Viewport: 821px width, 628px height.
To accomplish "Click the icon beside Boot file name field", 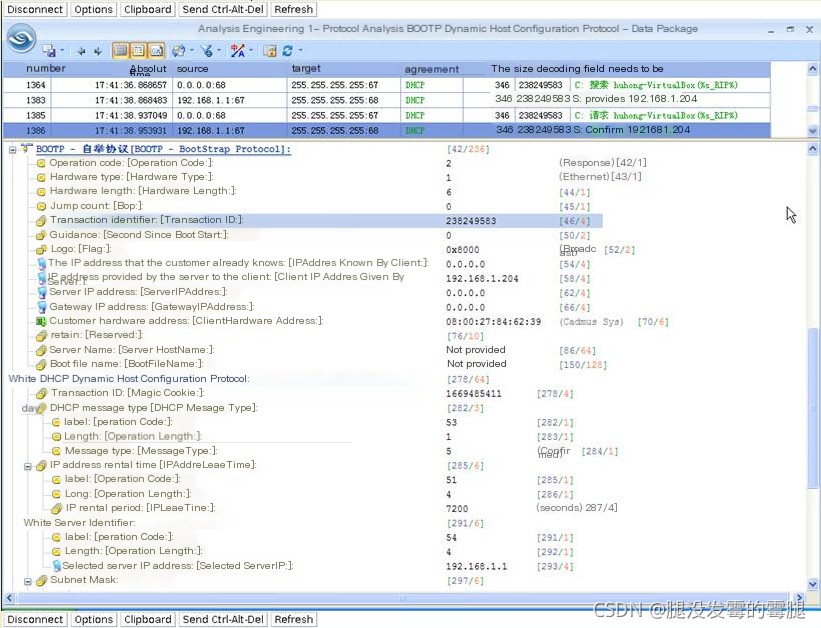I will click(x=41, y=365).
